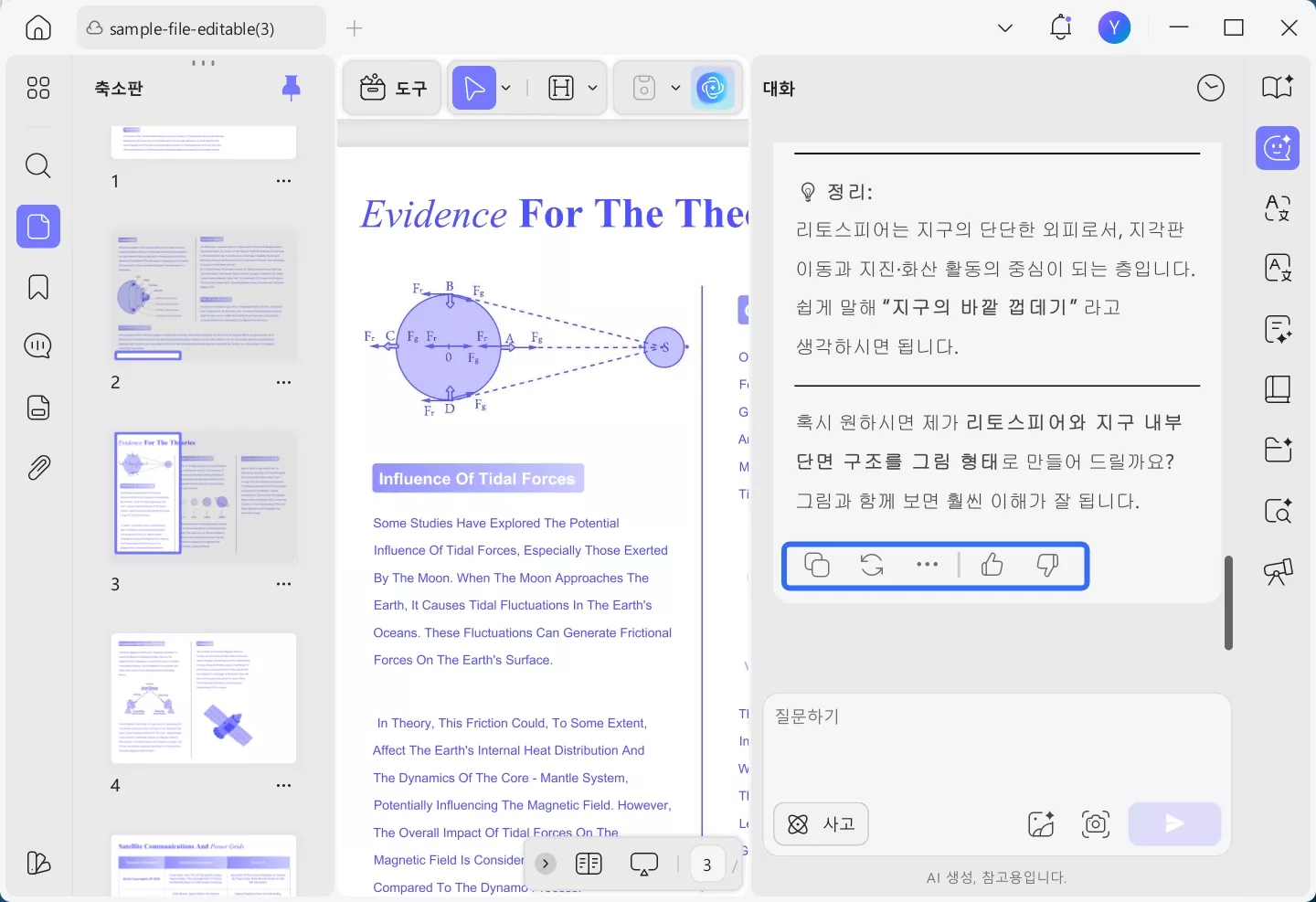Open a new tab with plus

[355, 28]
